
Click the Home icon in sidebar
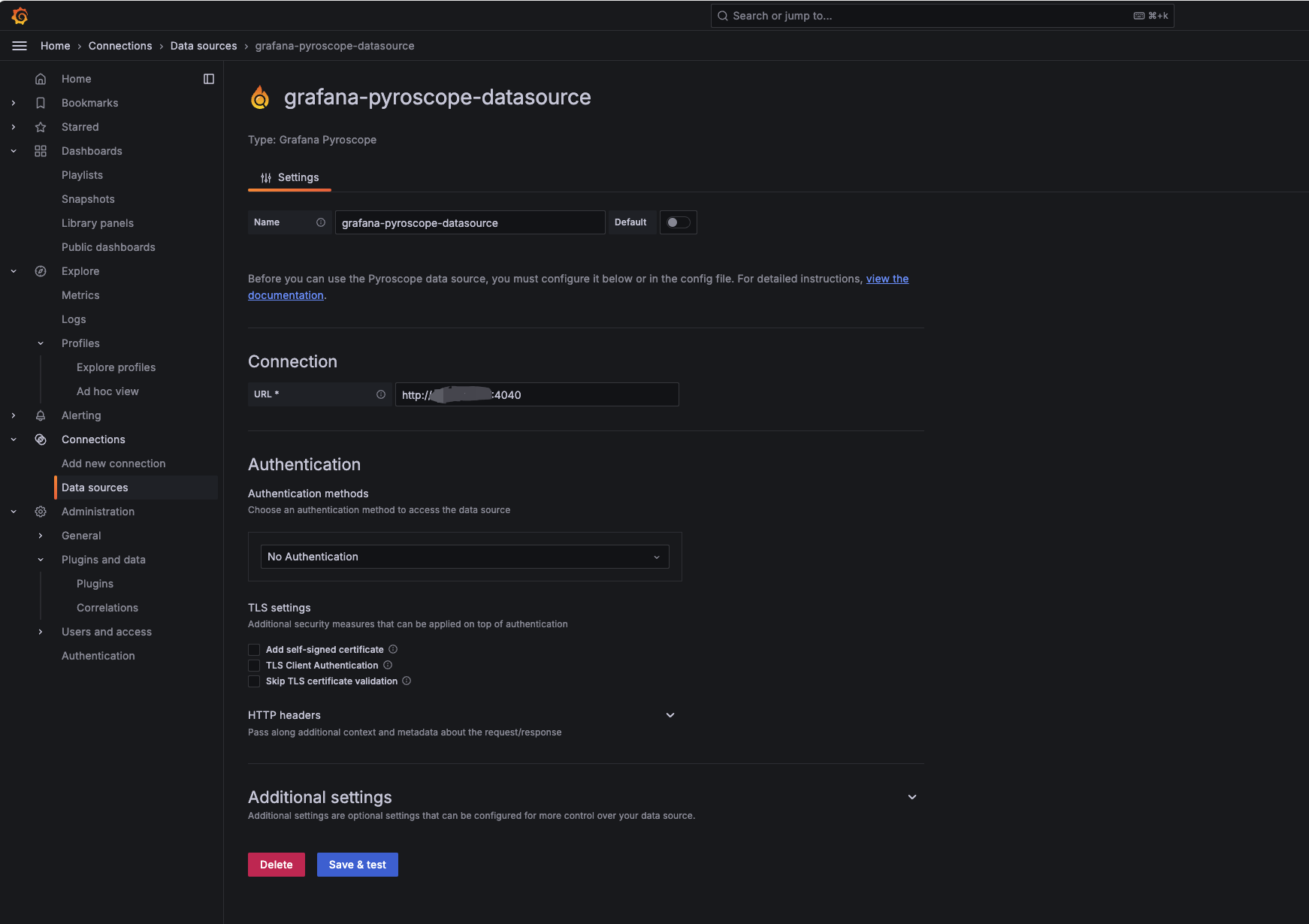[x=41, y=78]
